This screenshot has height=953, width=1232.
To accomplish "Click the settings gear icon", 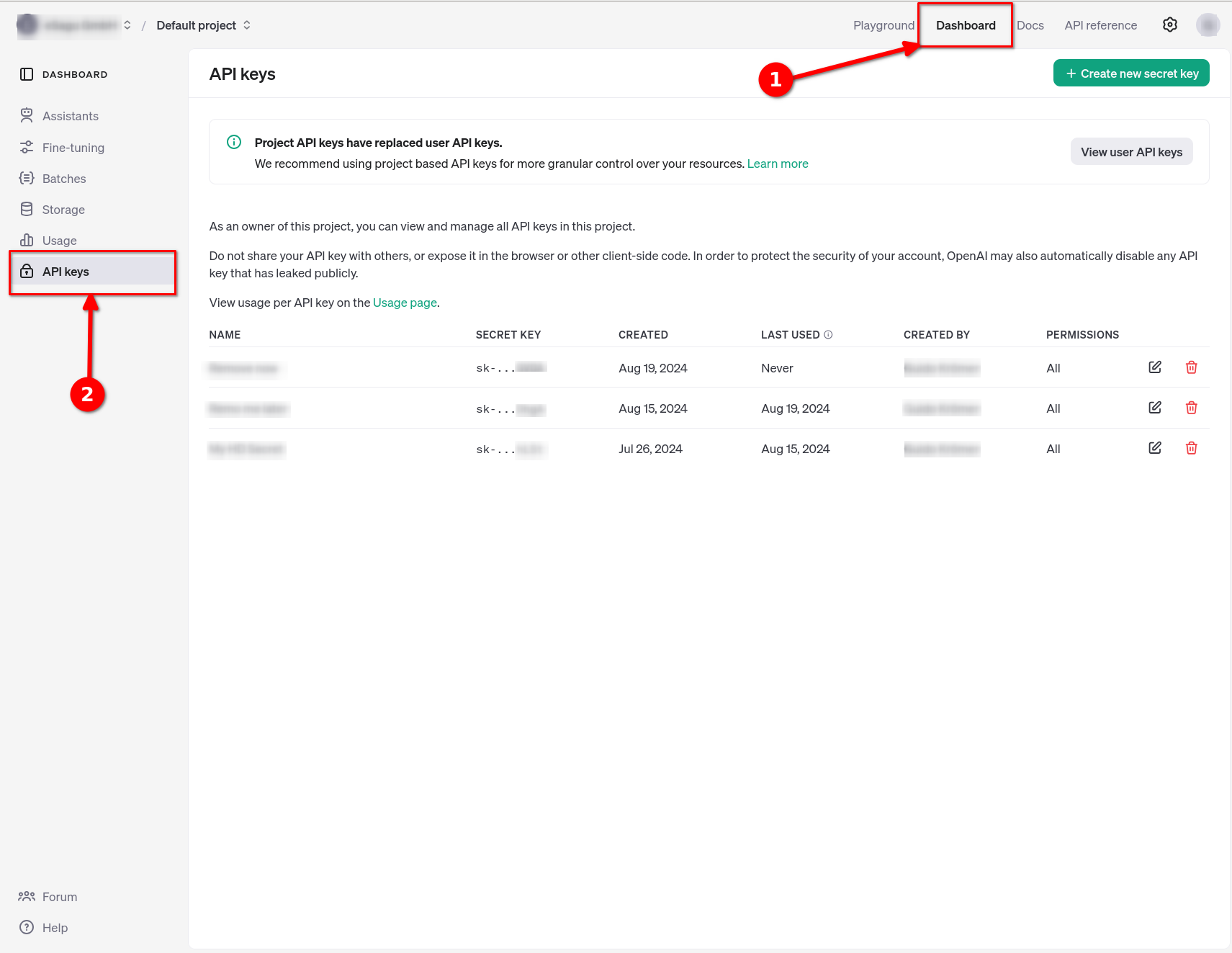I will click(x=1169, y=25).
